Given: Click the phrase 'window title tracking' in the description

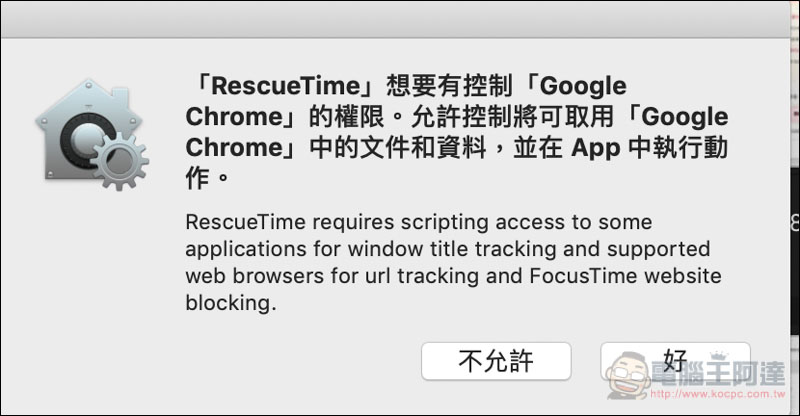Looking at the screenshot, I should (453, 249).
